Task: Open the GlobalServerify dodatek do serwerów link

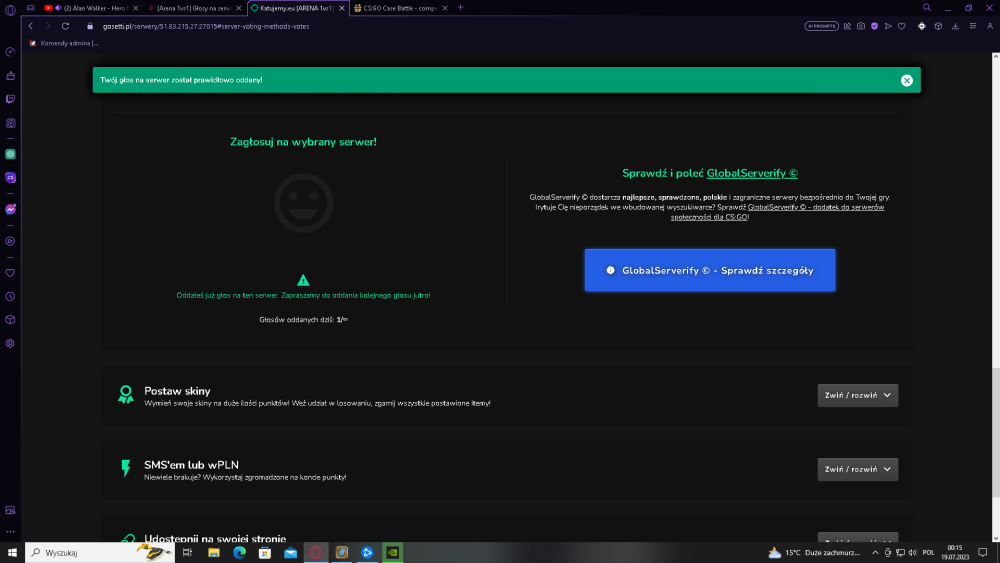Action: click(777, 212)
